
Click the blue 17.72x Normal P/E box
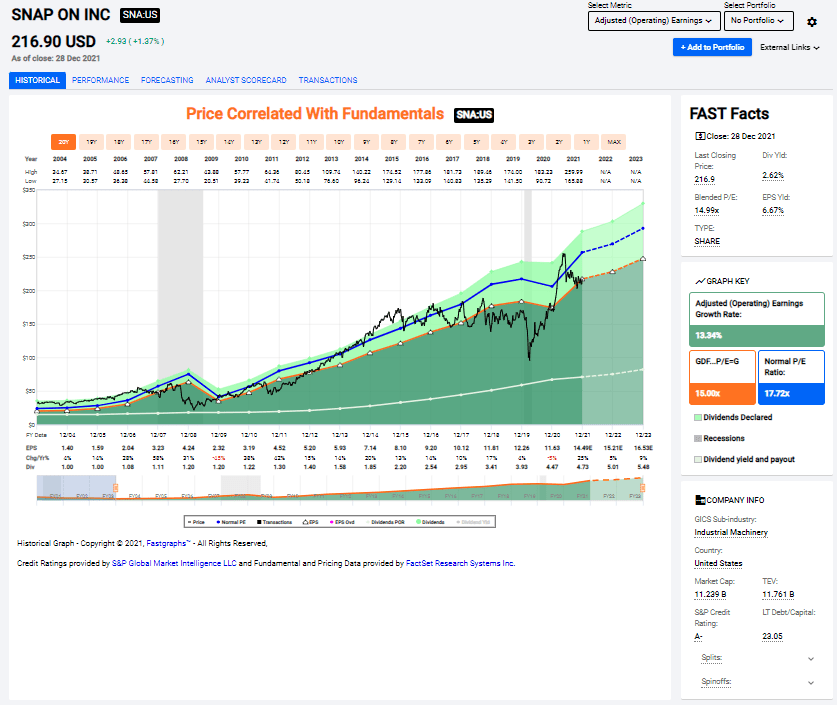(791, 393)
